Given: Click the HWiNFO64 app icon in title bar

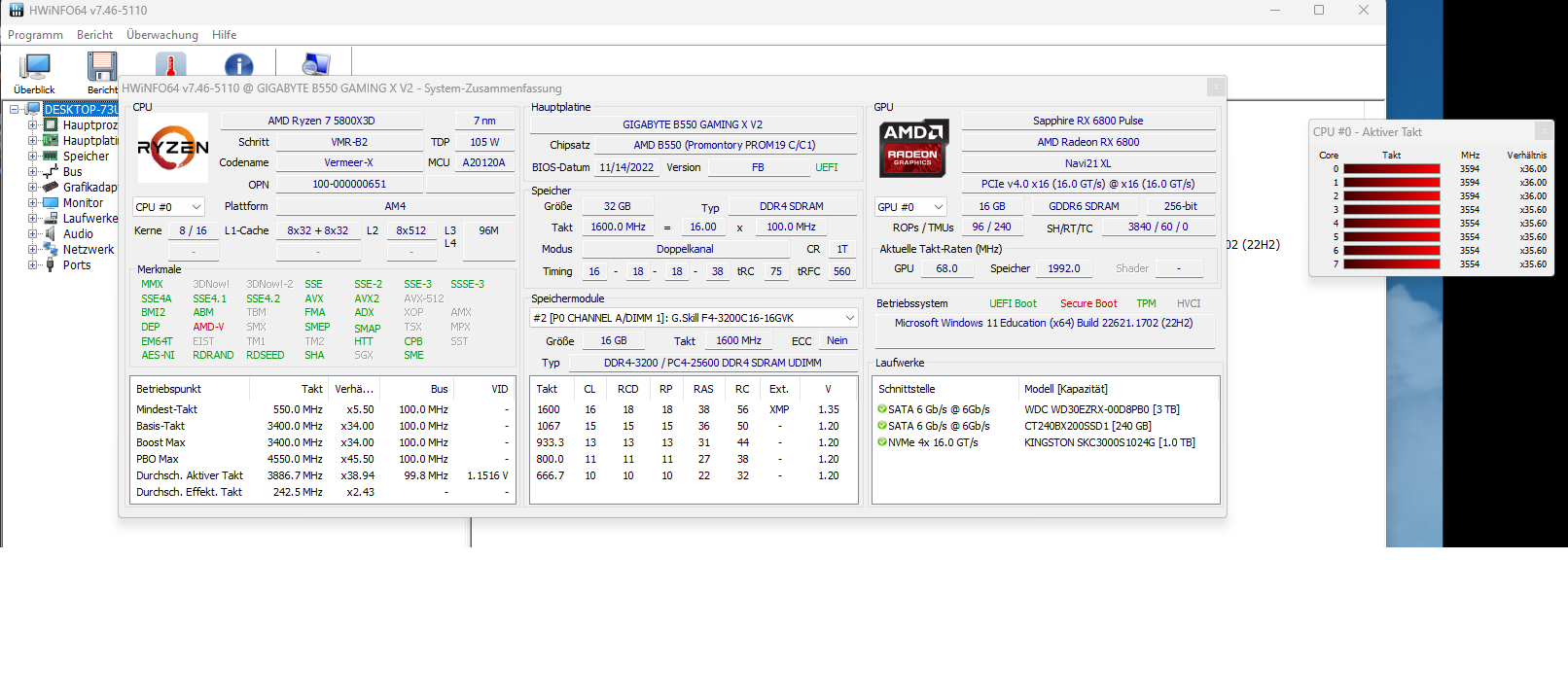Looking at the screenshot, I should tap(16, 10).
